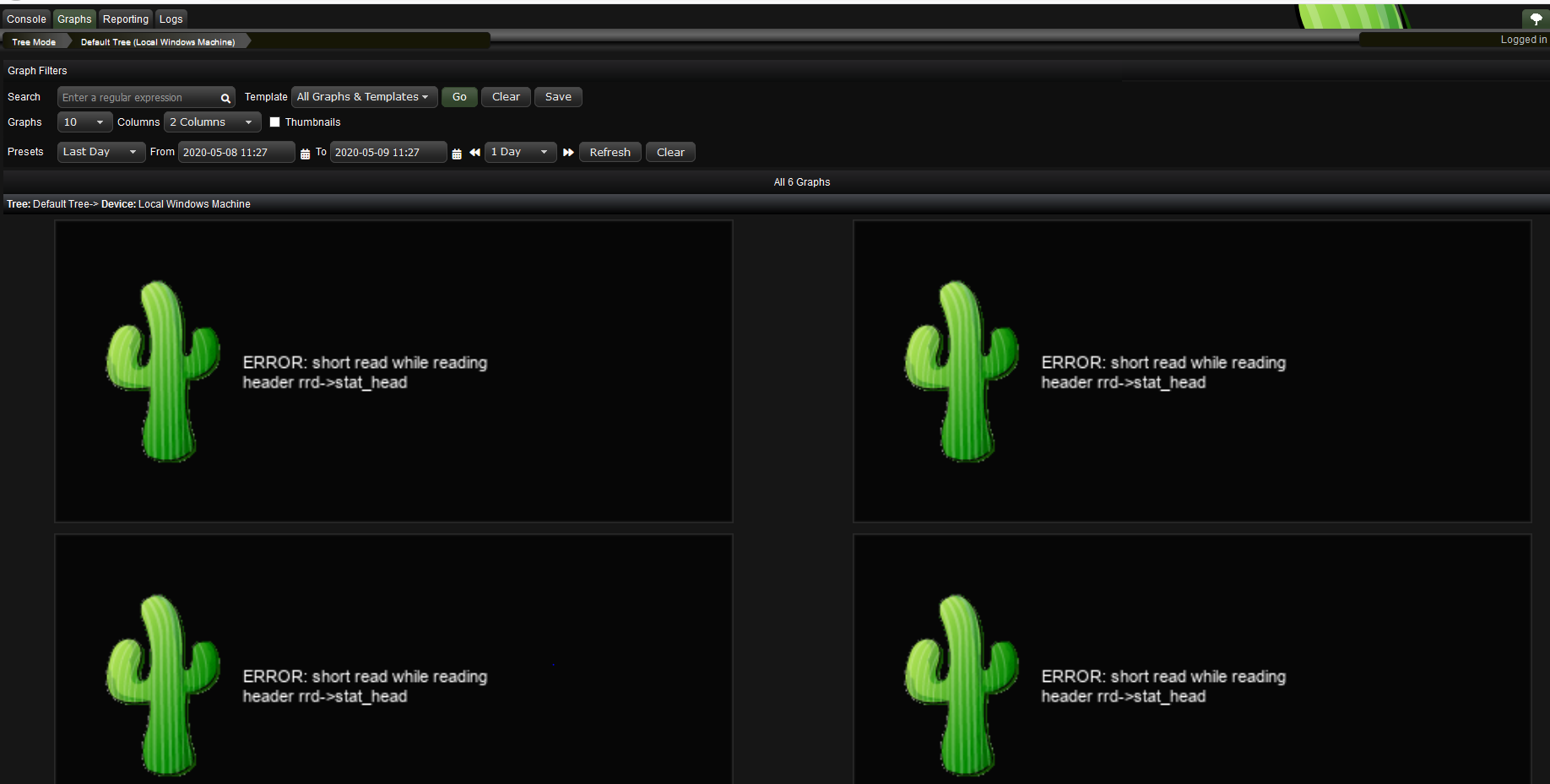1550x784 pixels.
Task: Click the Refresh button
Action: click(610, 153)
